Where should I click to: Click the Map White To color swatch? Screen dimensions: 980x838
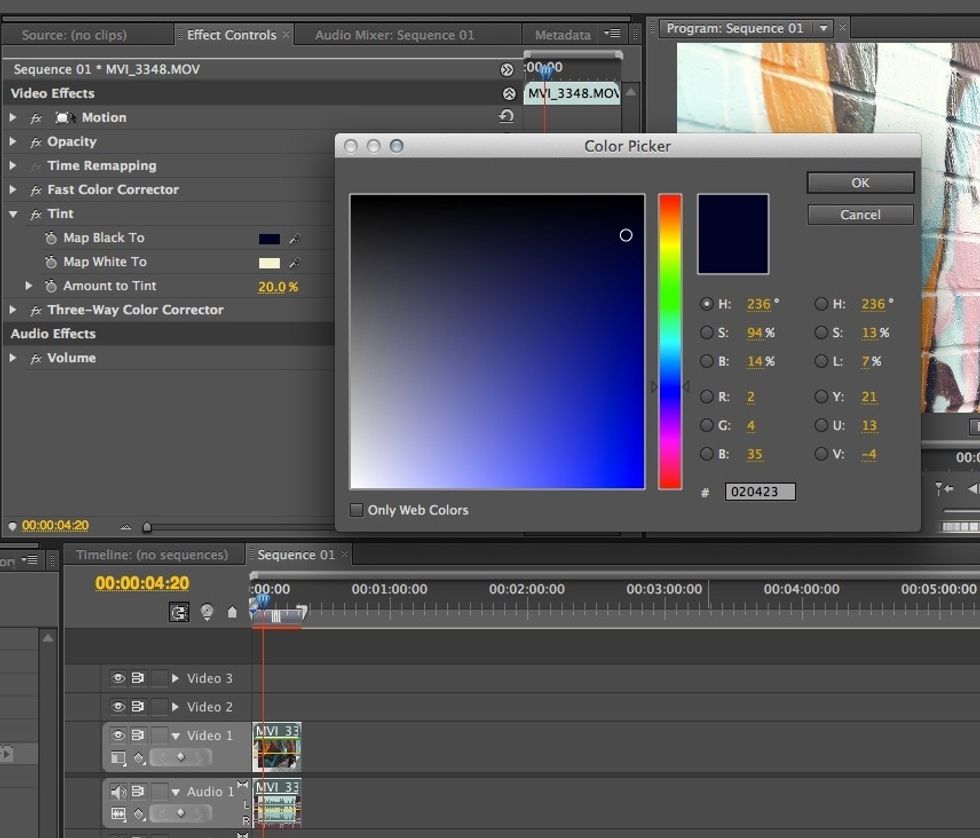[x=269, y=263]
